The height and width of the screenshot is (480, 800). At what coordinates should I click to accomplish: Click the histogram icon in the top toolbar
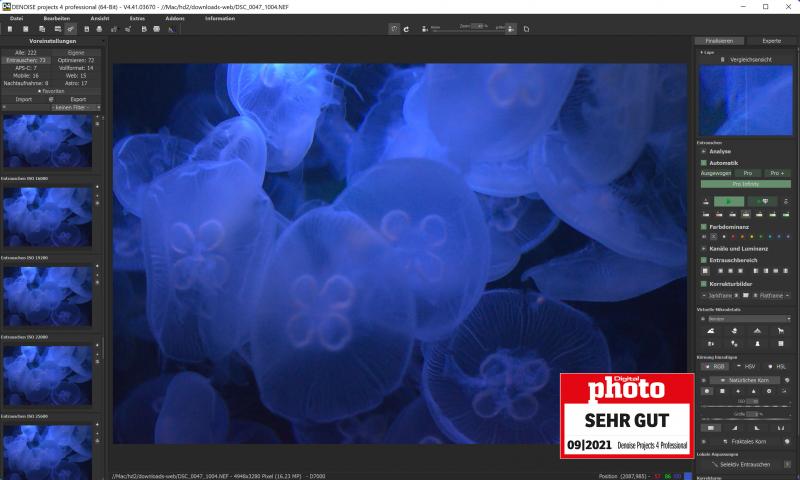[x=171, y=29]
